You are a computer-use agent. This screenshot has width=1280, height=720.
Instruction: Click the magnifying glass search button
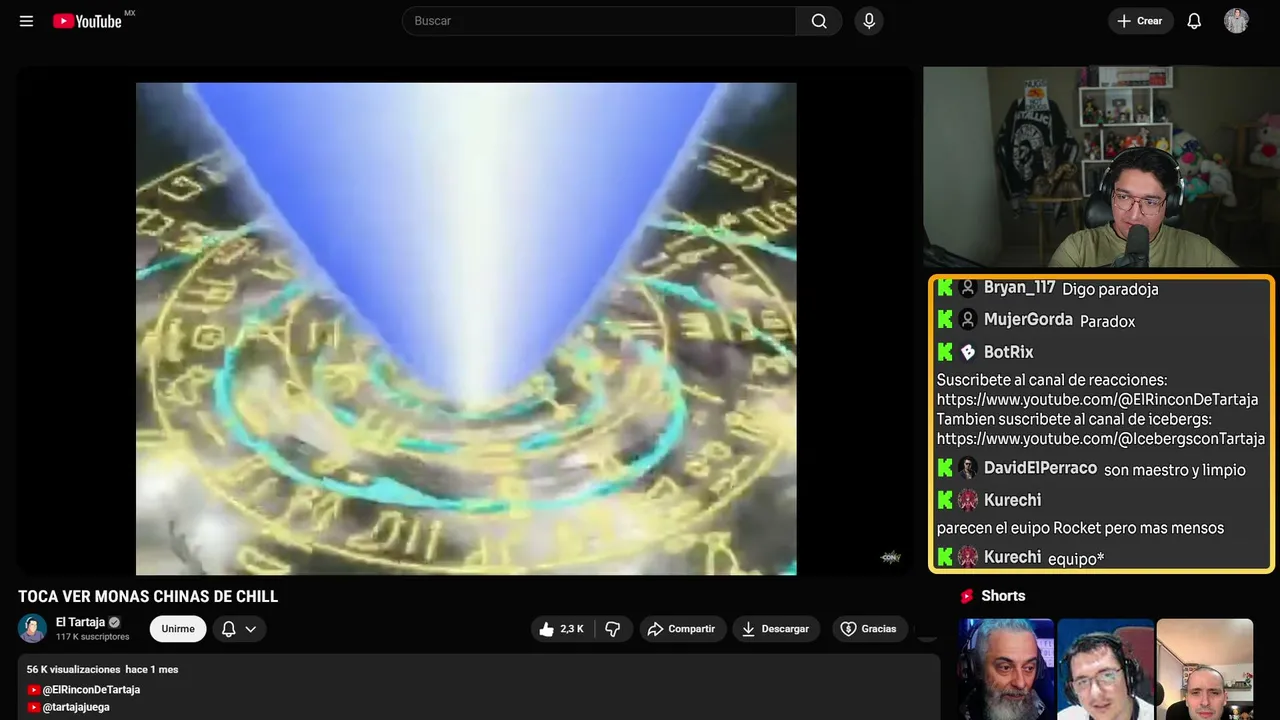(819, 21)
